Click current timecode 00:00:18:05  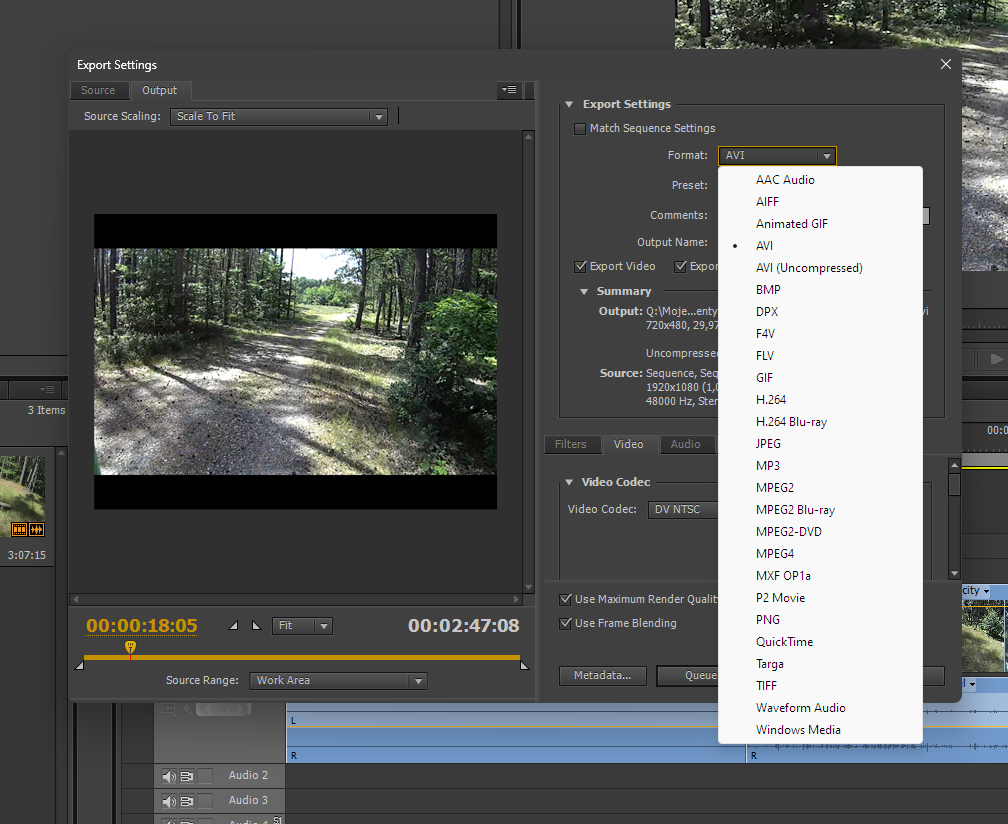(x=141, y=625)
